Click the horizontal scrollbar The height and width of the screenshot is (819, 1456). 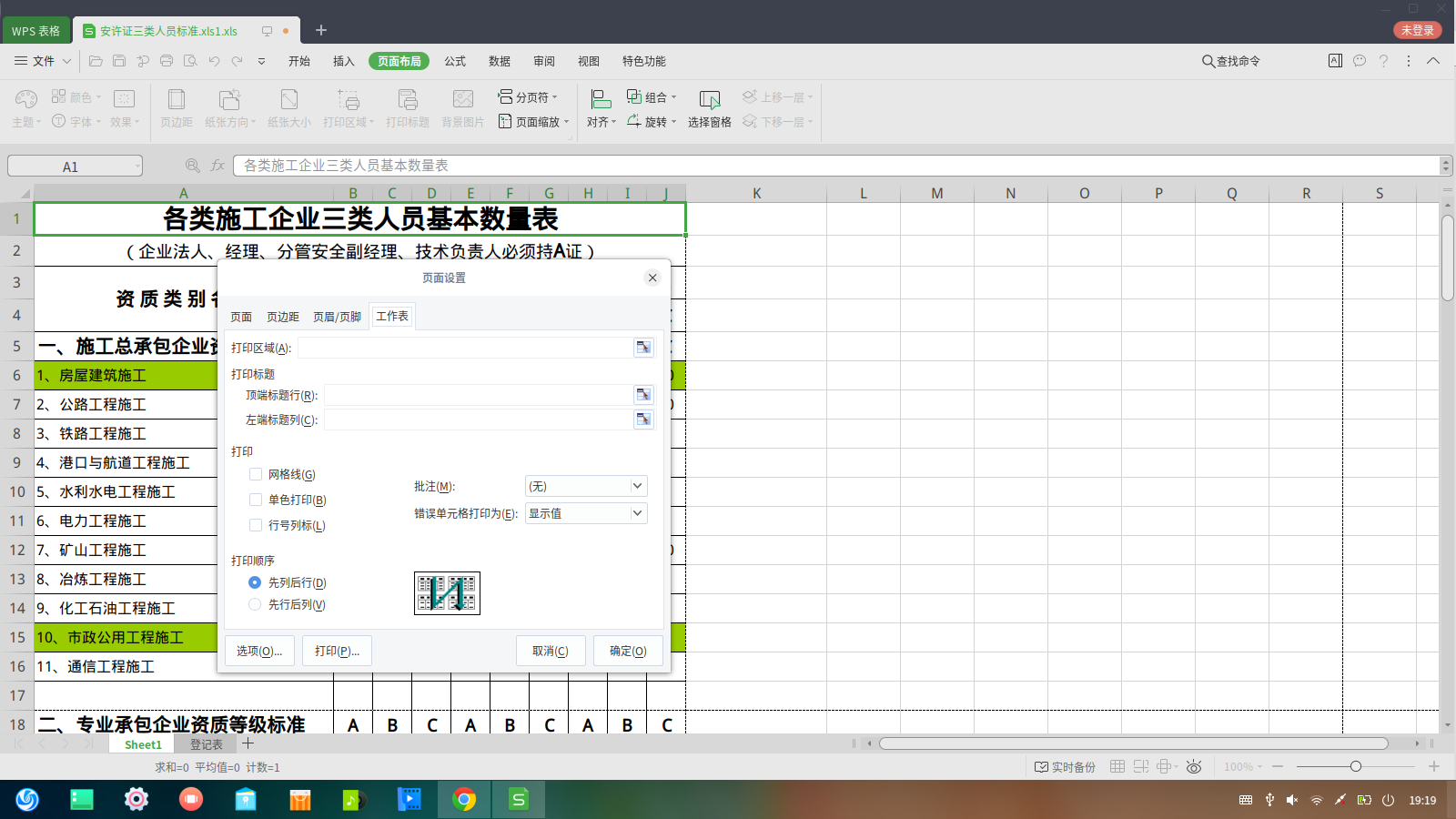[1133, 743]
